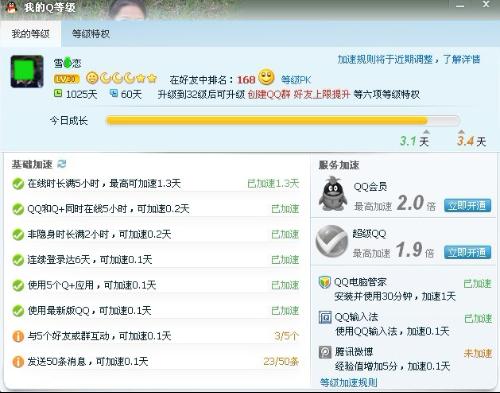Click the orange info icon for 发送50条消息
Image resolution: width=500 pixels, height=393 pixels.
(18, 362)
